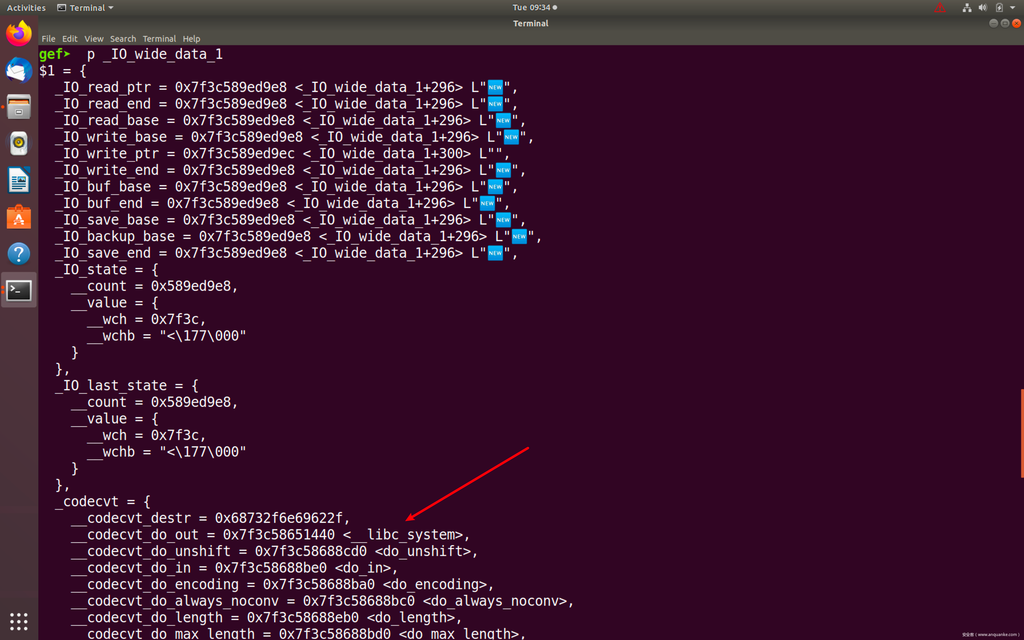
Task: Maximize the Terminal window
Action: (1004, 24)
